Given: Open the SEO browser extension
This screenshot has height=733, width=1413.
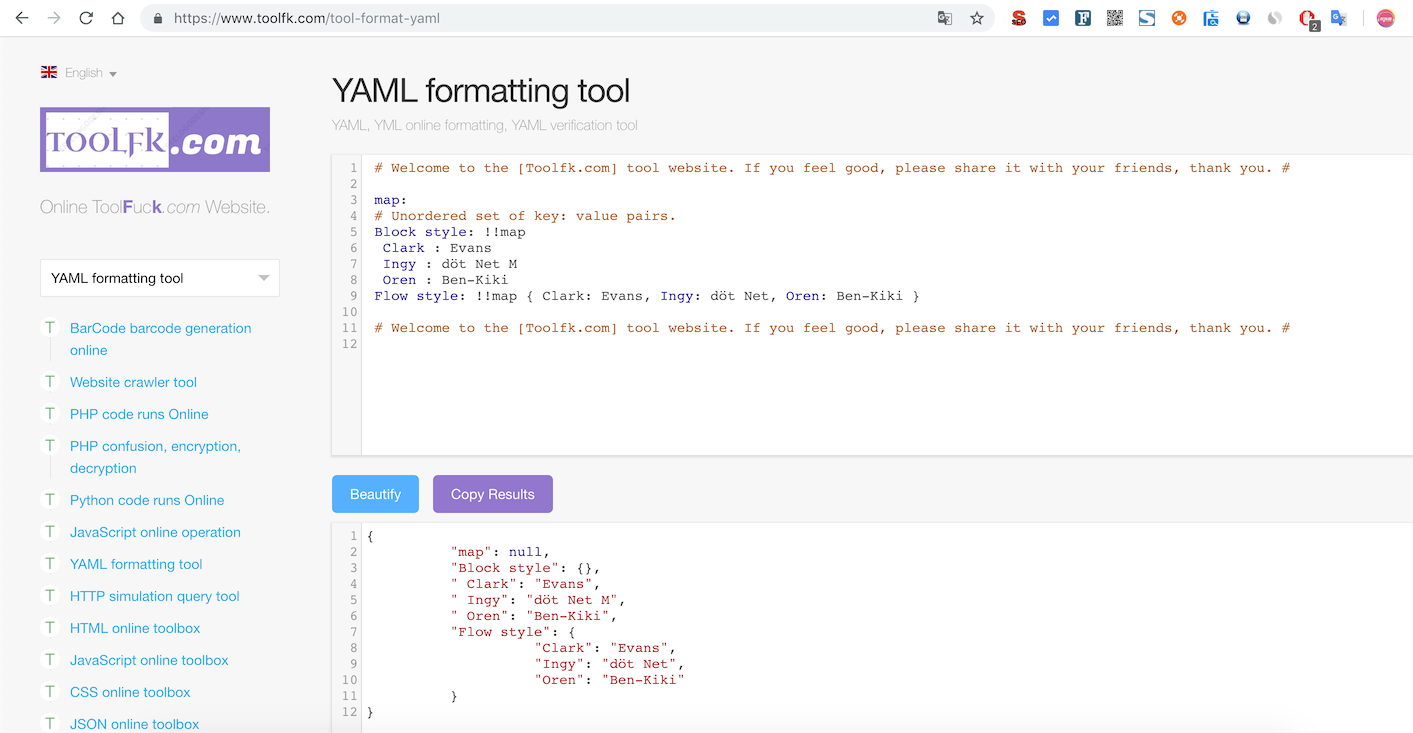Looking at the screenshot, I should coord(1019,18).
